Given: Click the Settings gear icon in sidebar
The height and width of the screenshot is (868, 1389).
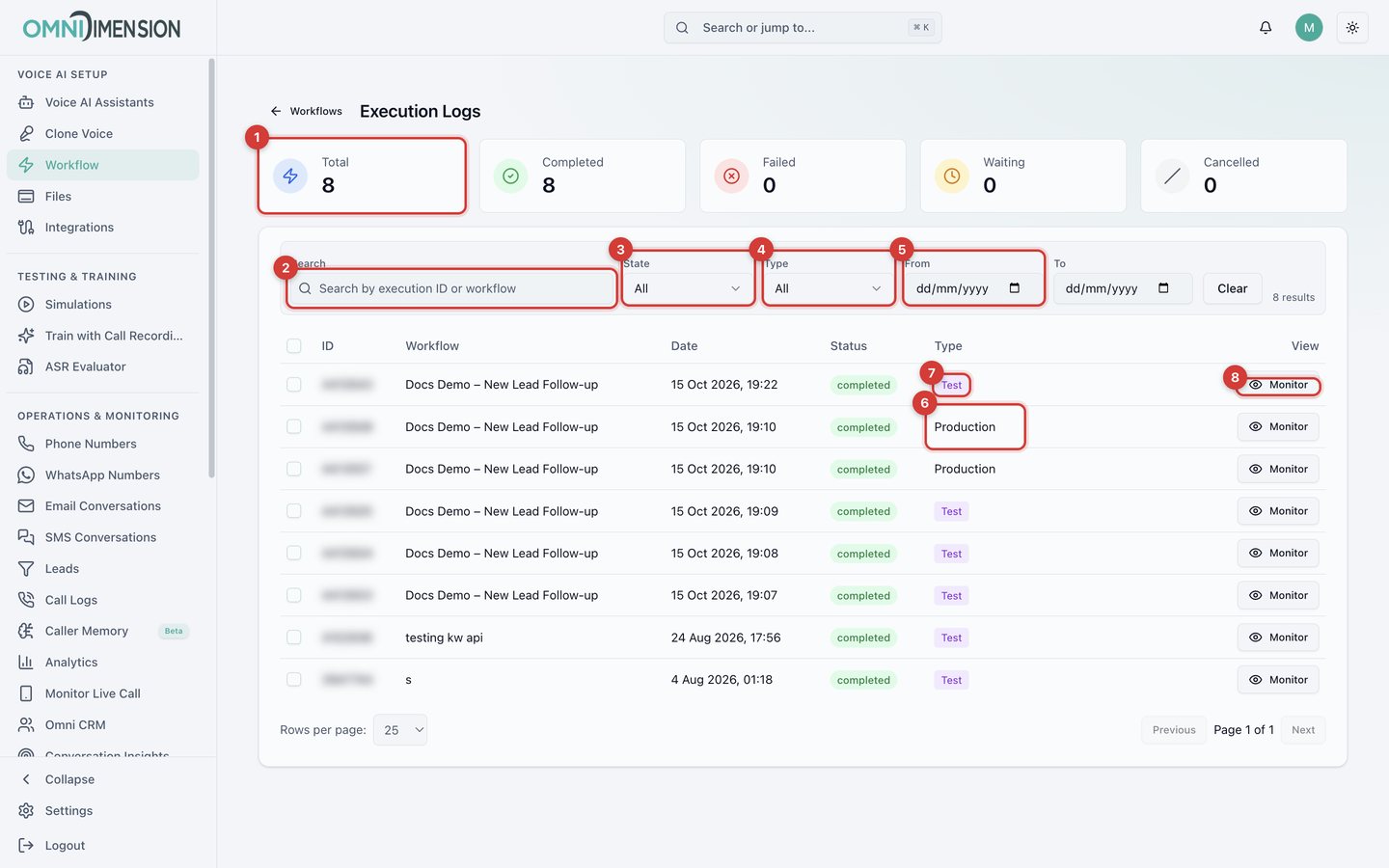Looking at the screenshot, I should pyautogui.click(x=26, y=811).
